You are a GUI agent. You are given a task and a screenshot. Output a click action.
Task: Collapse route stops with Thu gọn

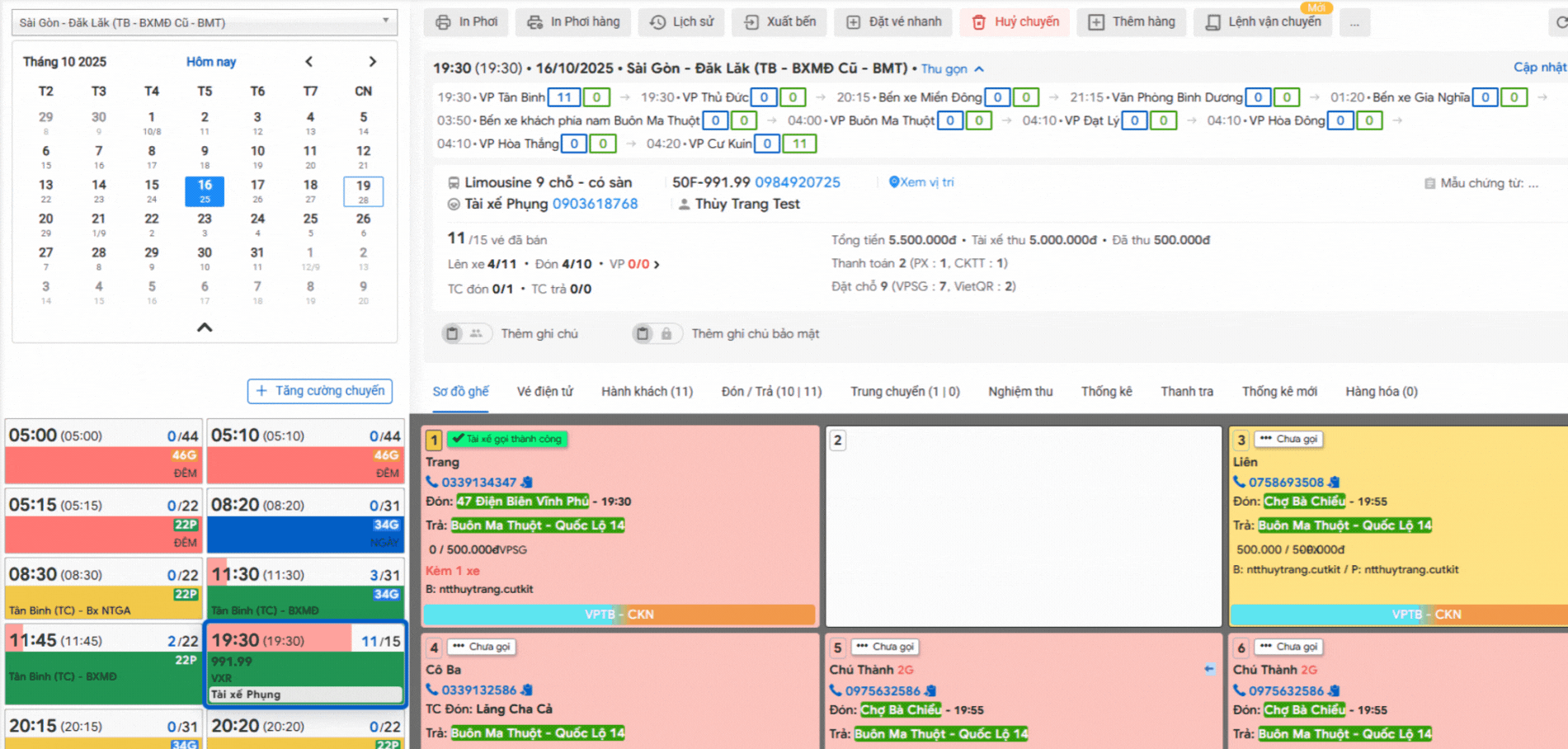tap(952, 69)
